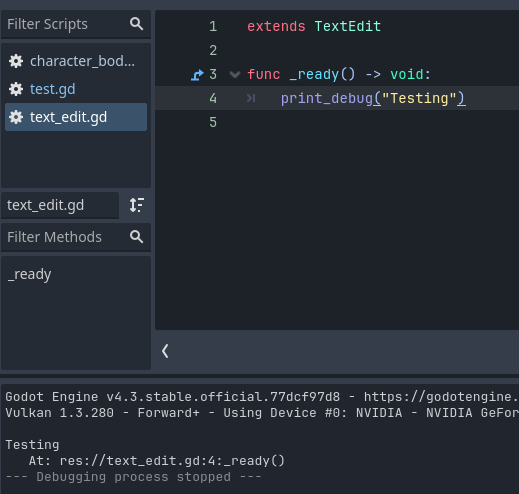Focus the Filter Scripts input field
519x494 pixels.
point(67,24)
